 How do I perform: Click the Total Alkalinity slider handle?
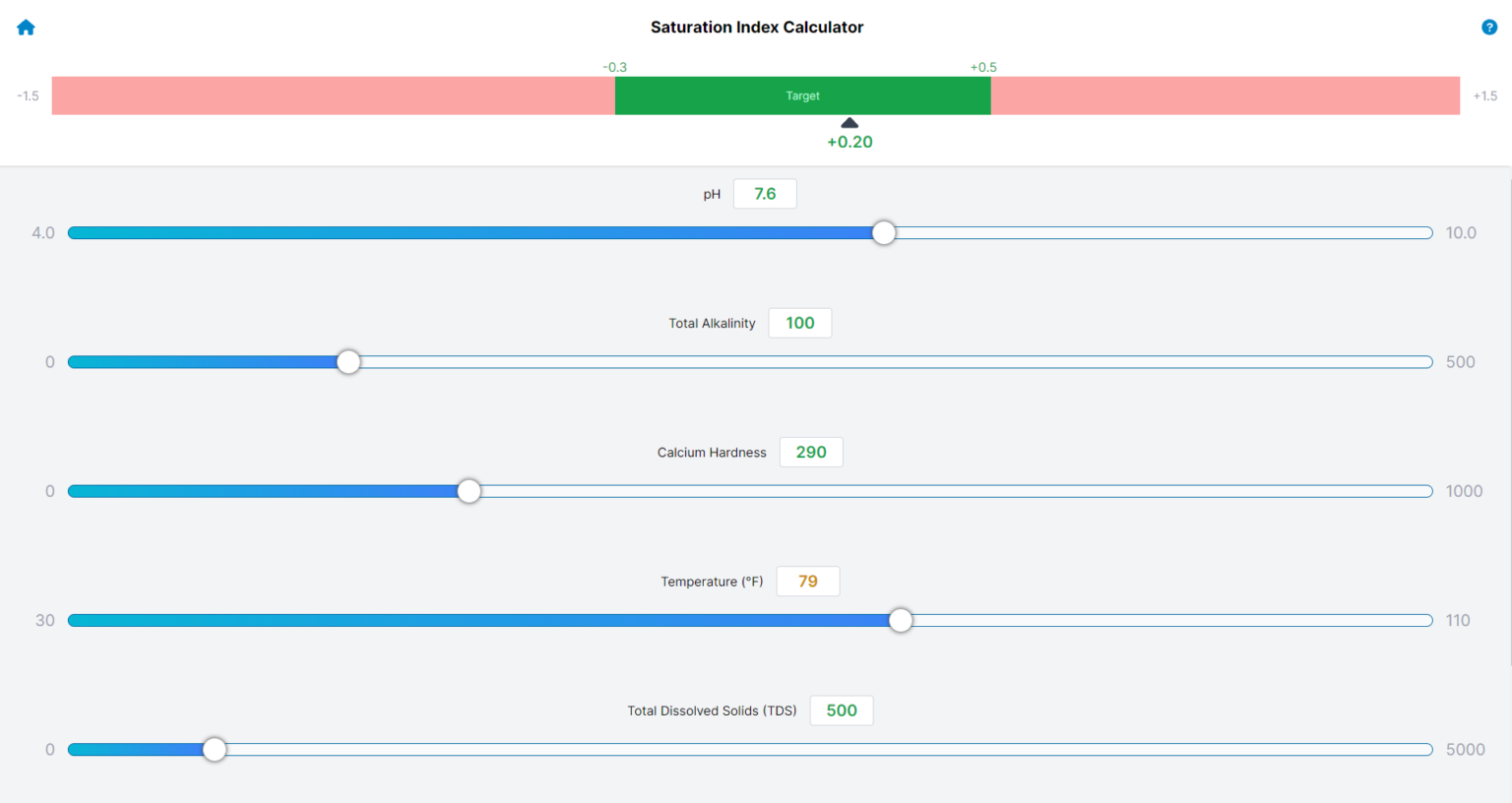348,362
